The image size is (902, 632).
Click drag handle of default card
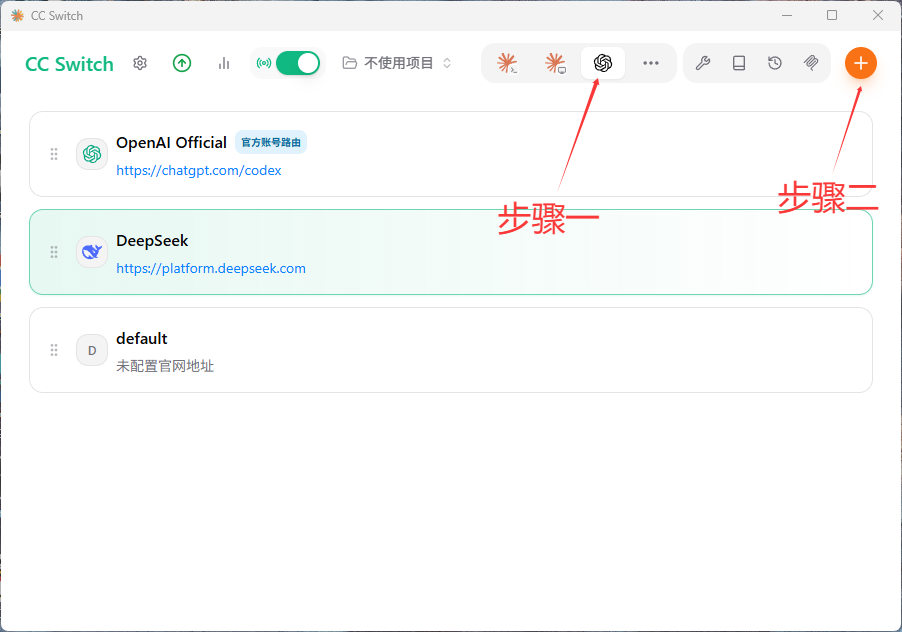(x=54, y=350)
